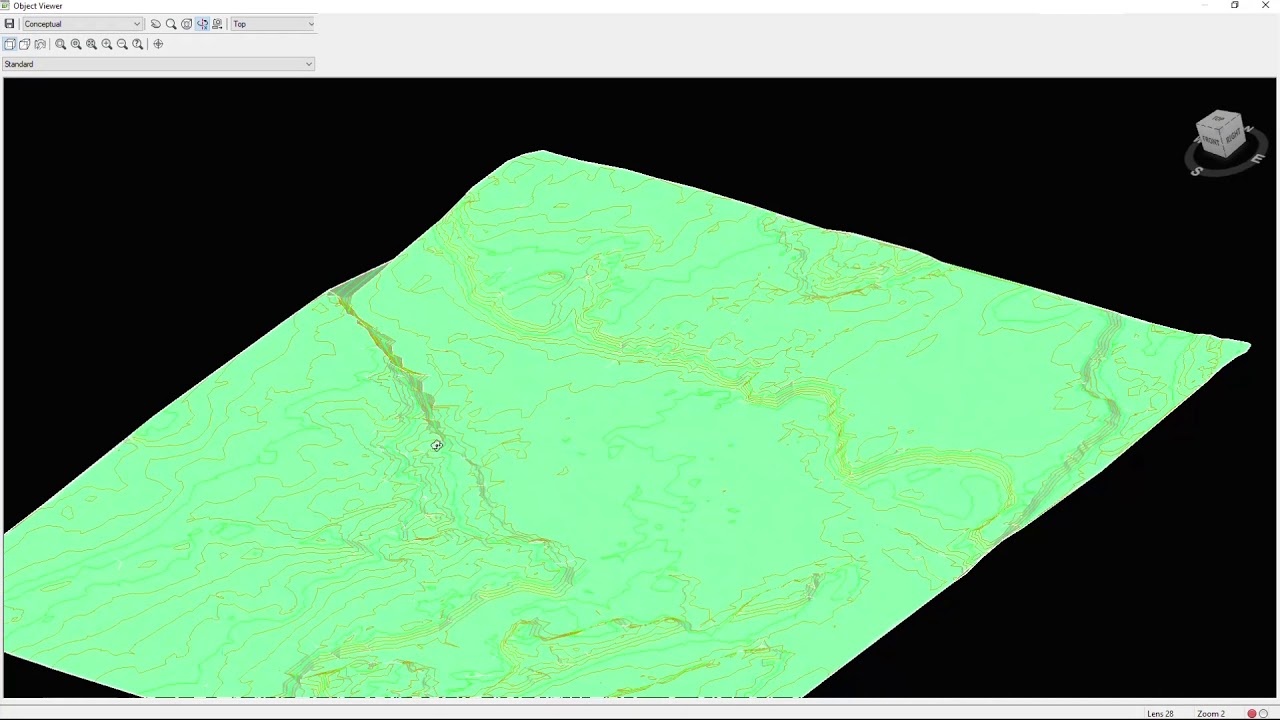The image size is (1280, 720).
Task: Click the camera set view icon
Action: (x=217, y=24)
